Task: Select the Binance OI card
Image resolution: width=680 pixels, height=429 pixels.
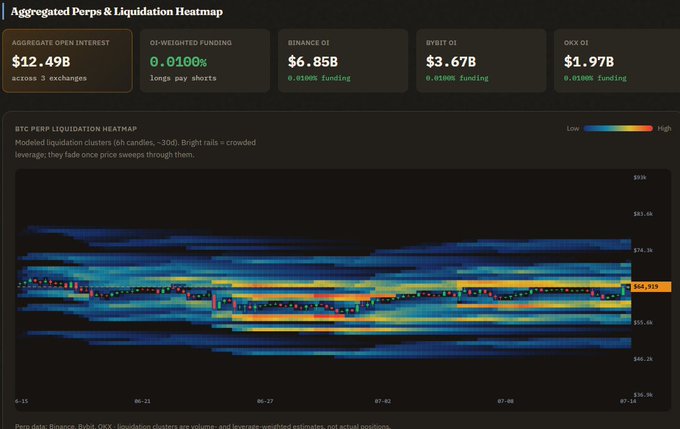Action: pos(343,61)
